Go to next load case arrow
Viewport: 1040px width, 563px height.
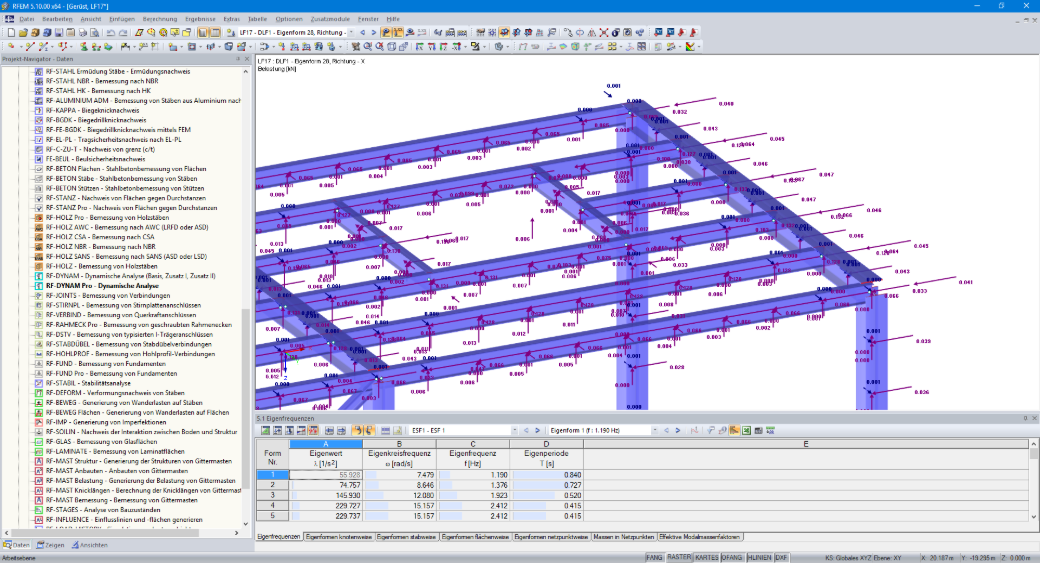pos(373,32)
